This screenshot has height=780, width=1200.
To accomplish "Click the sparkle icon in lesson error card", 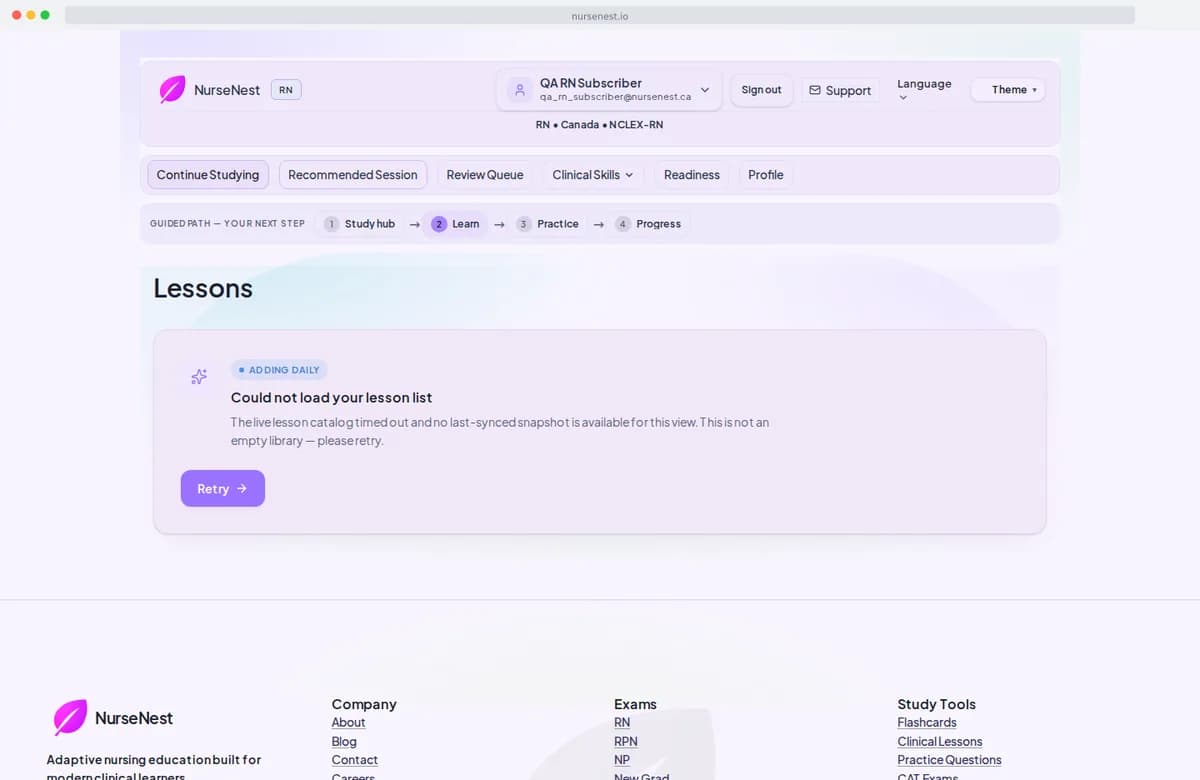I will tap(199, 377).
